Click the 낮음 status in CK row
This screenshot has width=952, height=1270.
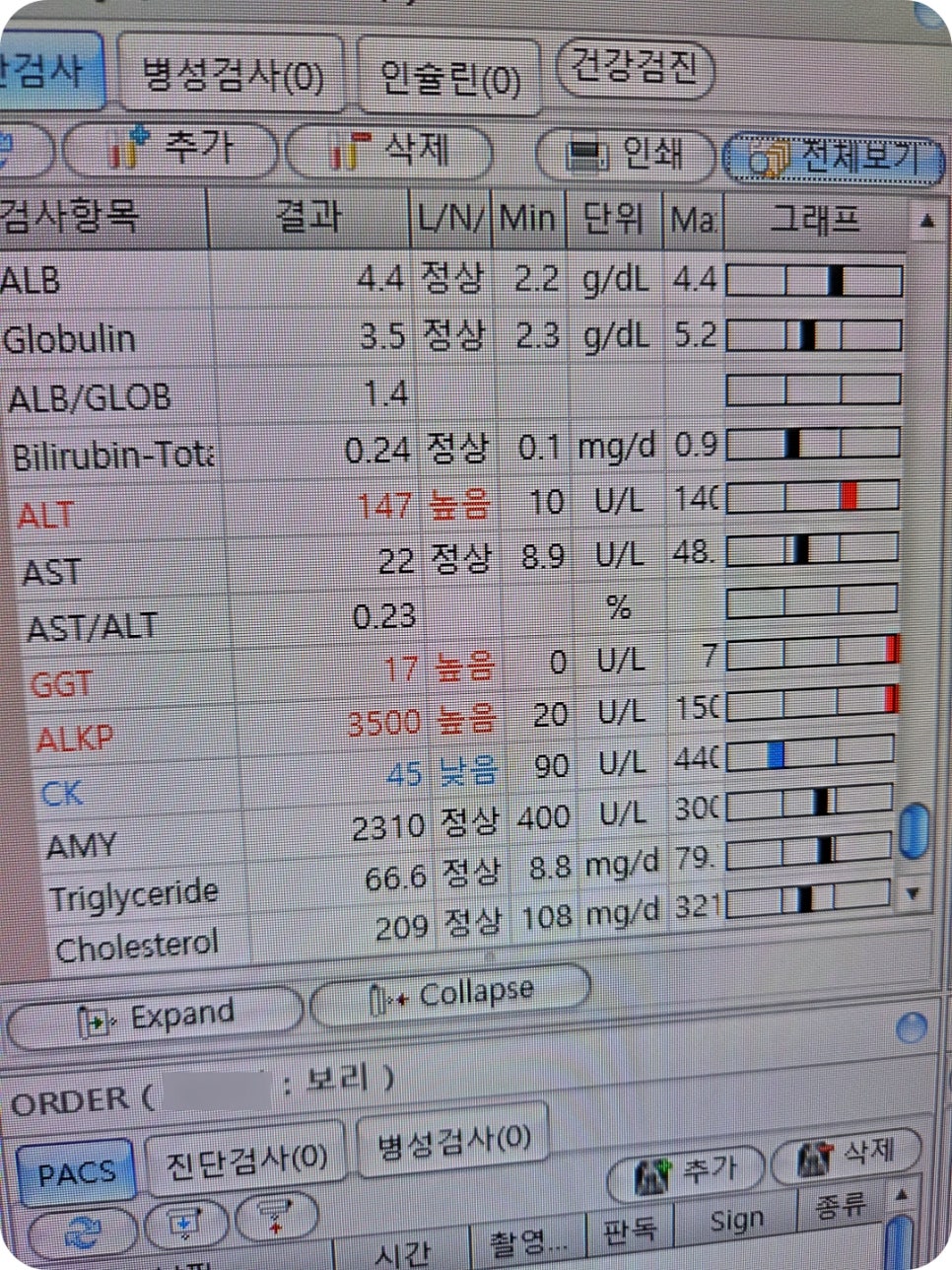(469, 771)
